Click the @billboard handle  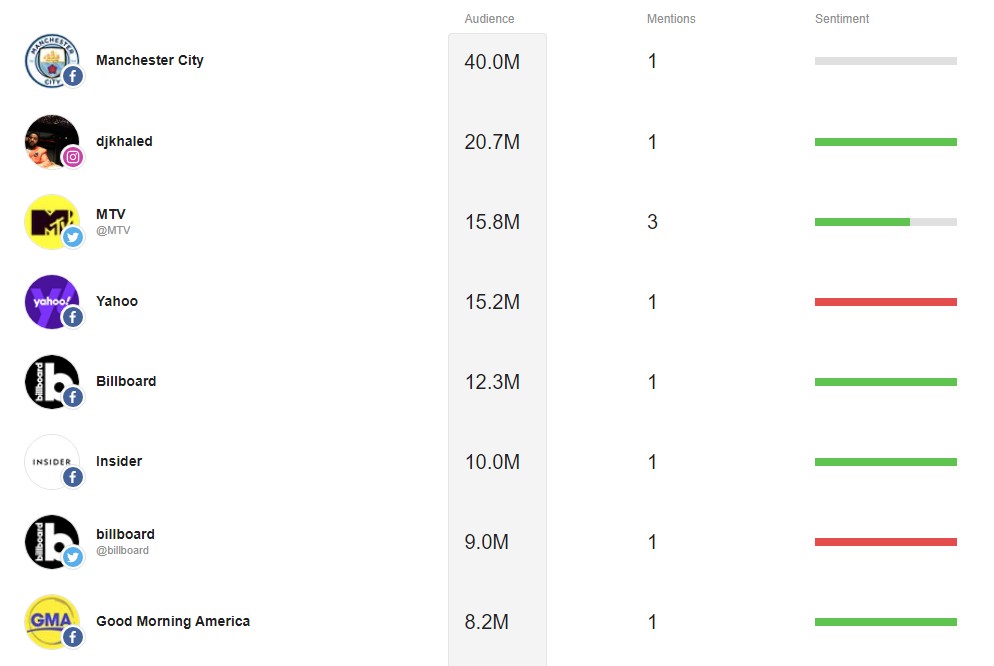(x=122, y=550)
